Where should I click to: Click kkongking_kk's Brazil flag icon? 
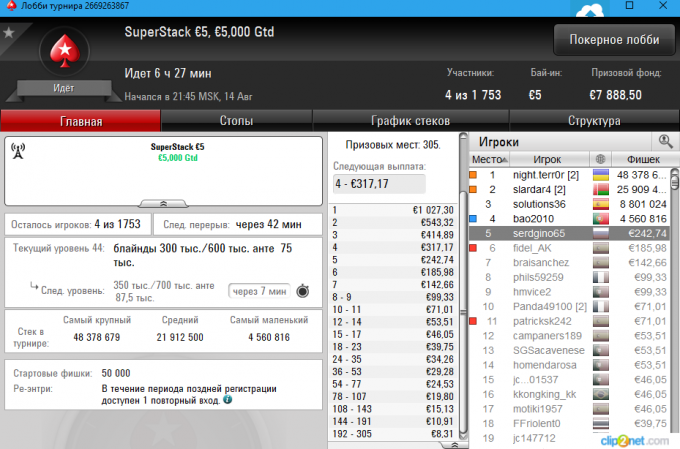coord(601,394)
